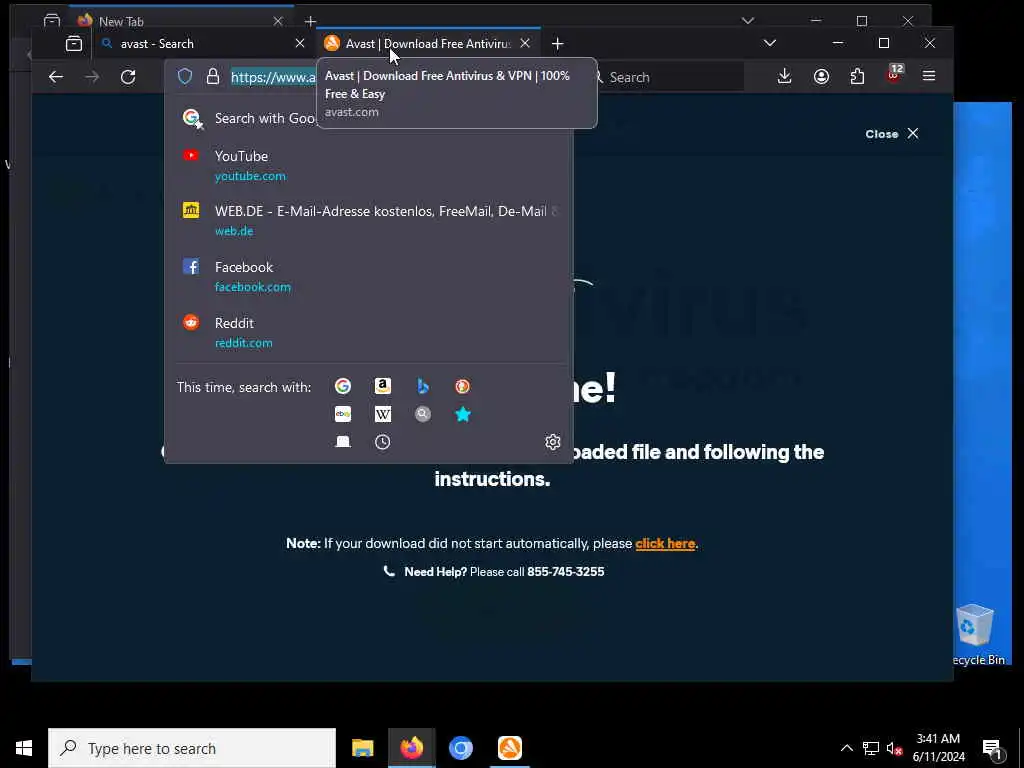Screen dimensions: 1024x768
Task: Open search settings gear in dropdown
Action: point(552,442)
